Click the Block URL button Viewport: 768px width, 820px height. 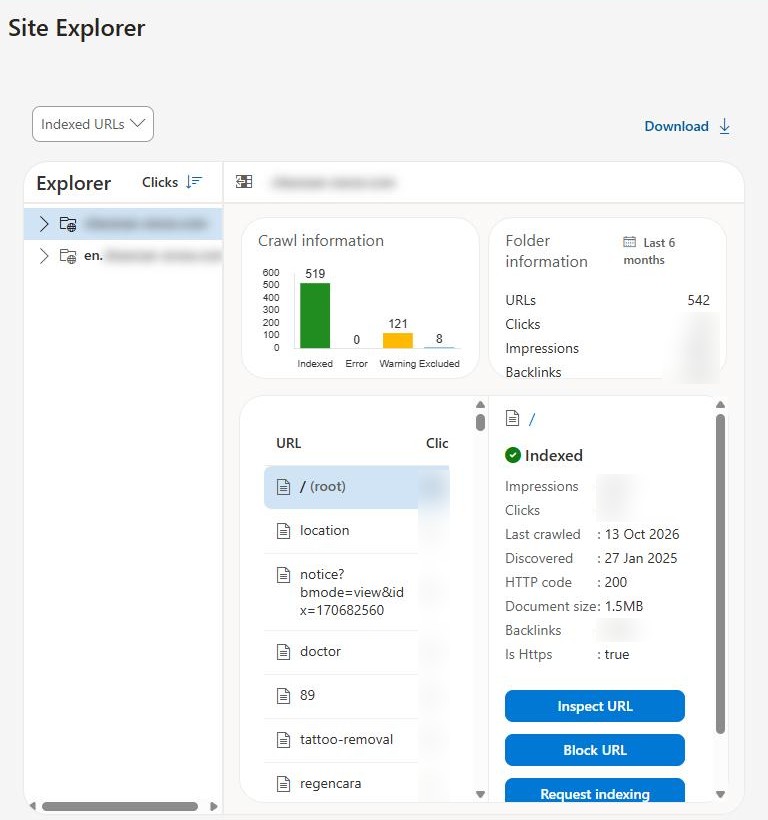[594, 750]
